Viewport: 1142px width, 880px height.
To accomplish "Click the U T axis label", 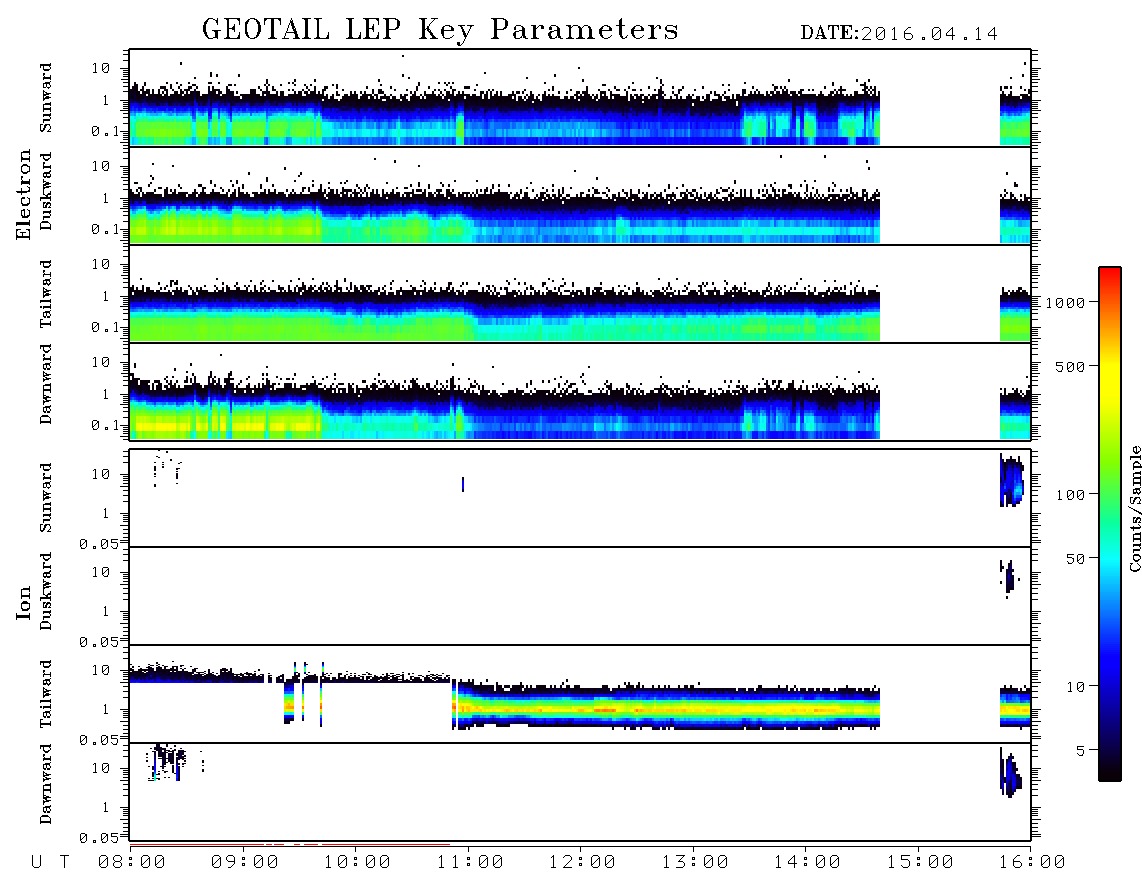I will coord(50,863).
